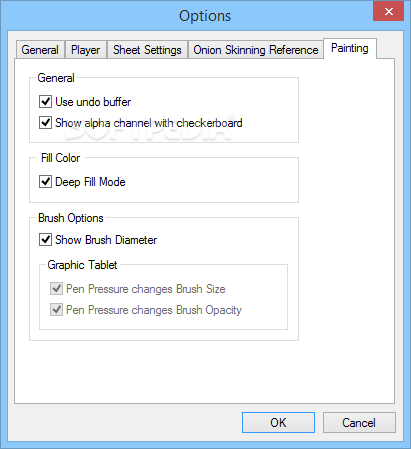Close the Options window with X
The image size is (411, 449).
click(388, 11)
